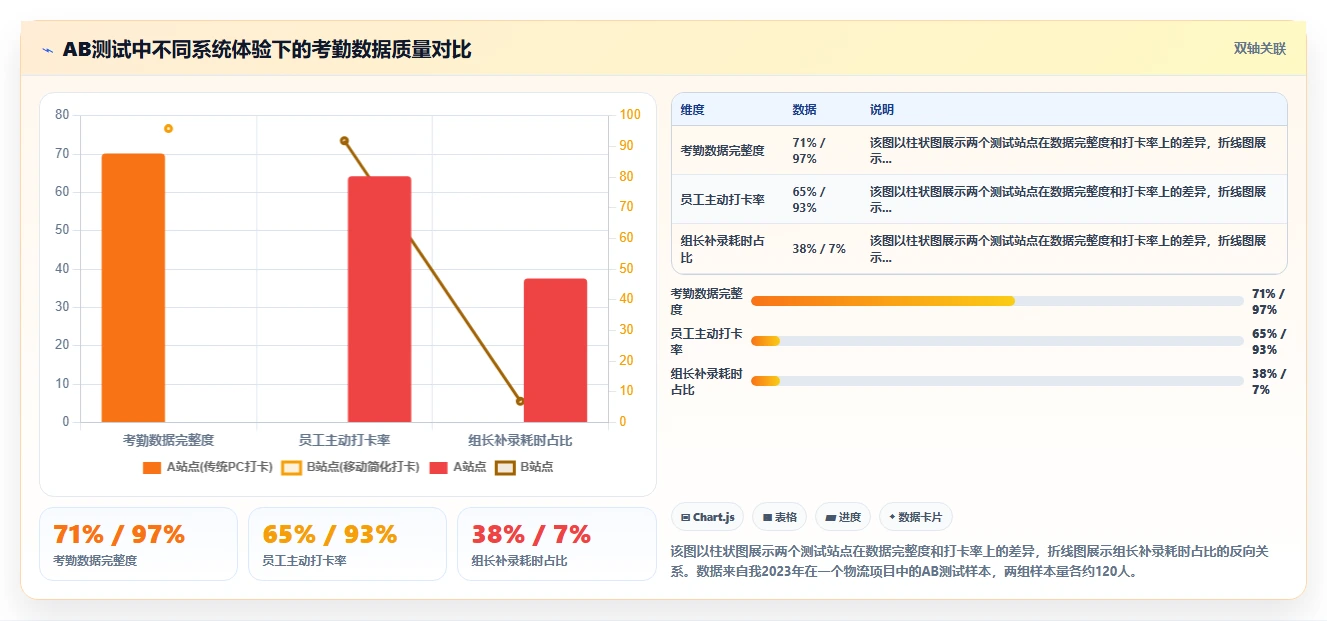1327x621 pixels.
Task: Select the 表格 chip
Action: [x=779, y=517]
